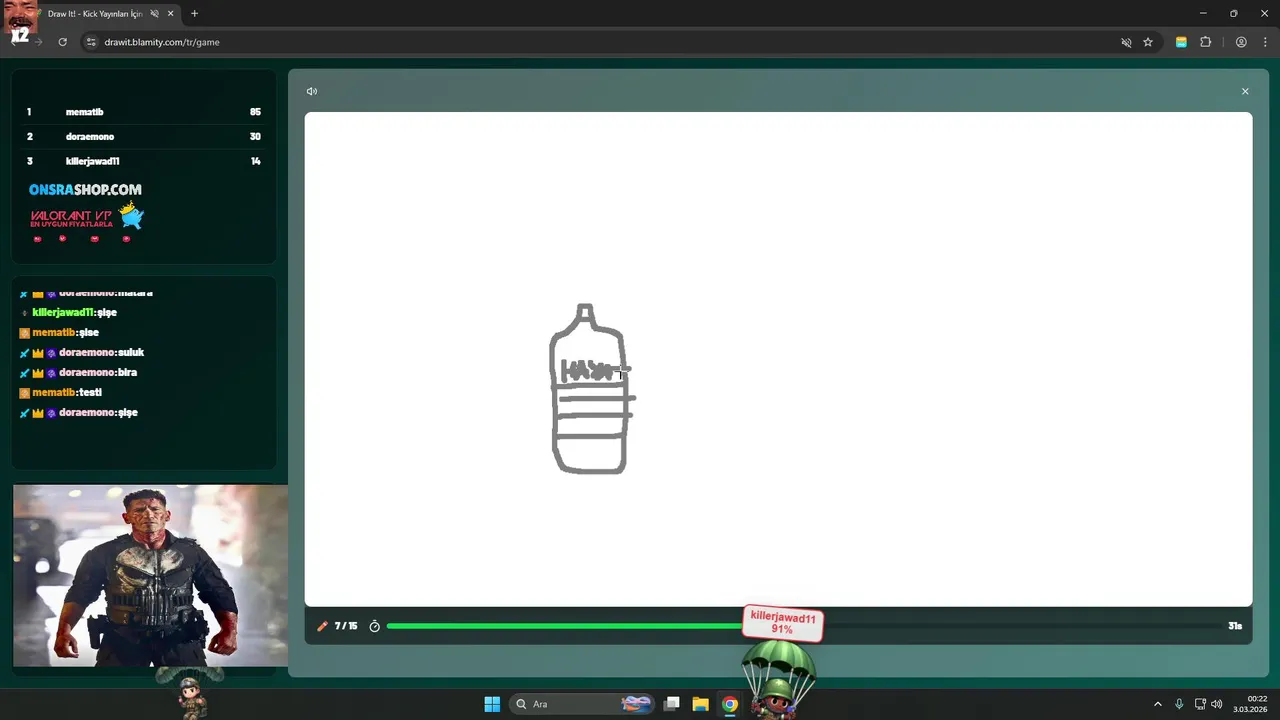The height and width of the screenshot is (720, 1280).
Task: Click the crown badge beside doraemono:suluk
Action: point(38,353)
